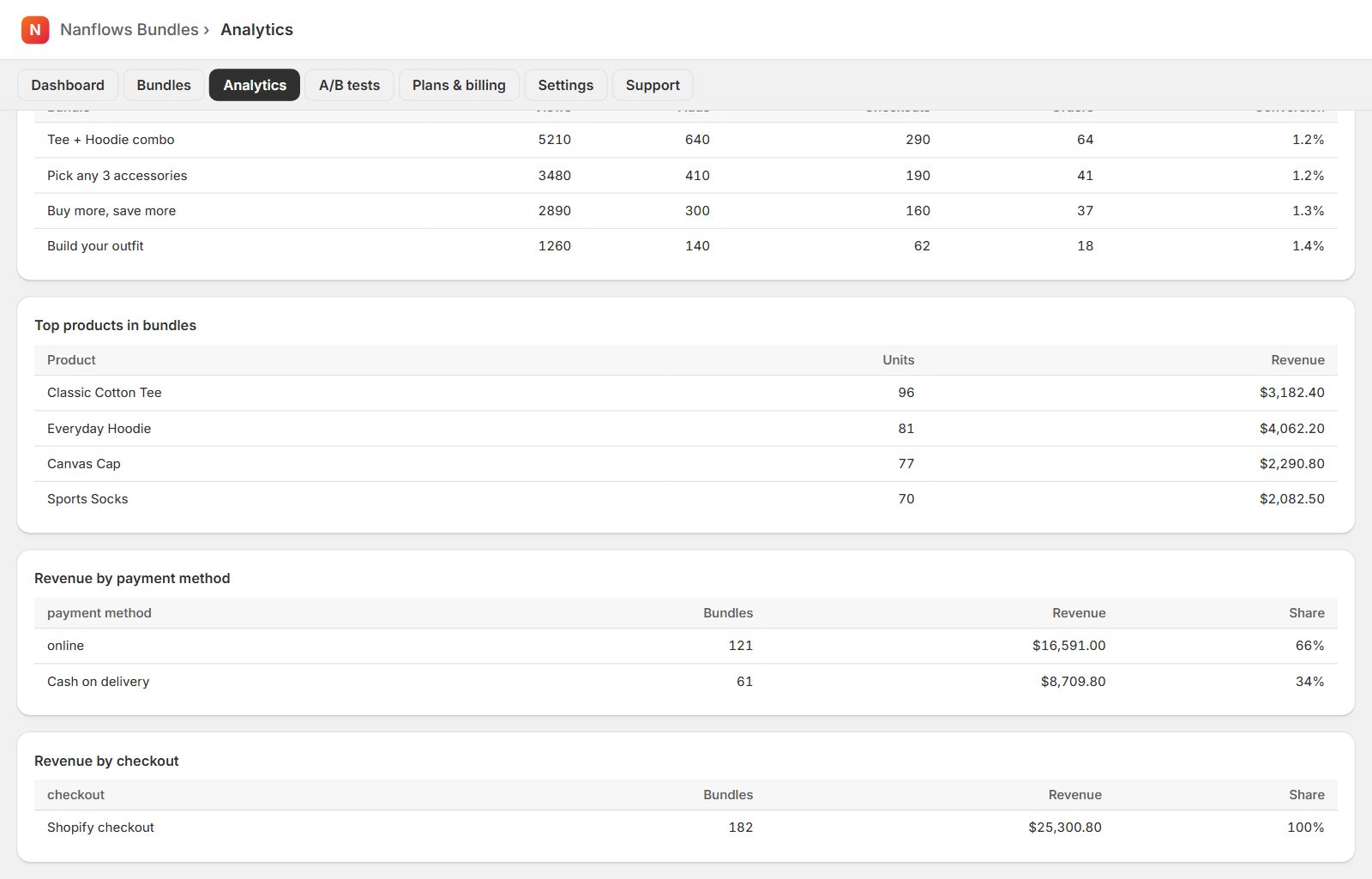Select the Tee + Hoodie combo row

[x=686, y=140]
